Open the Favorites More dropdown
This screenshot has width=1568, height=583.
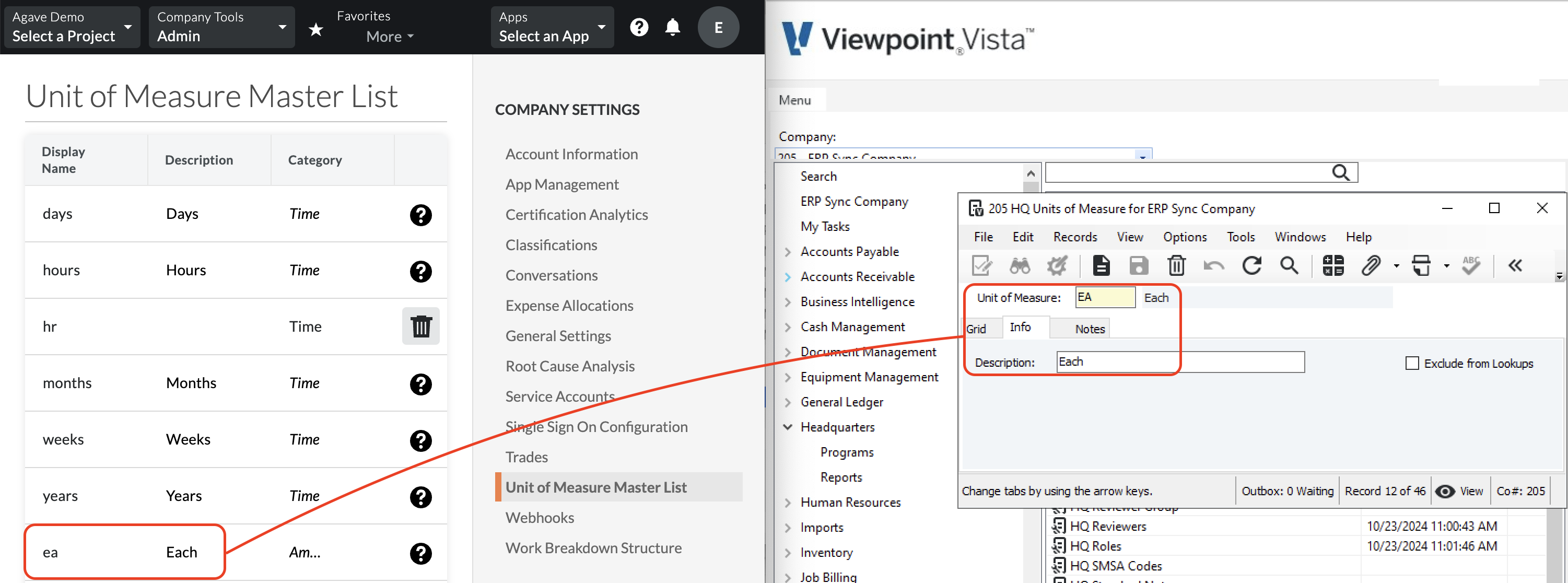pos(390,37)
